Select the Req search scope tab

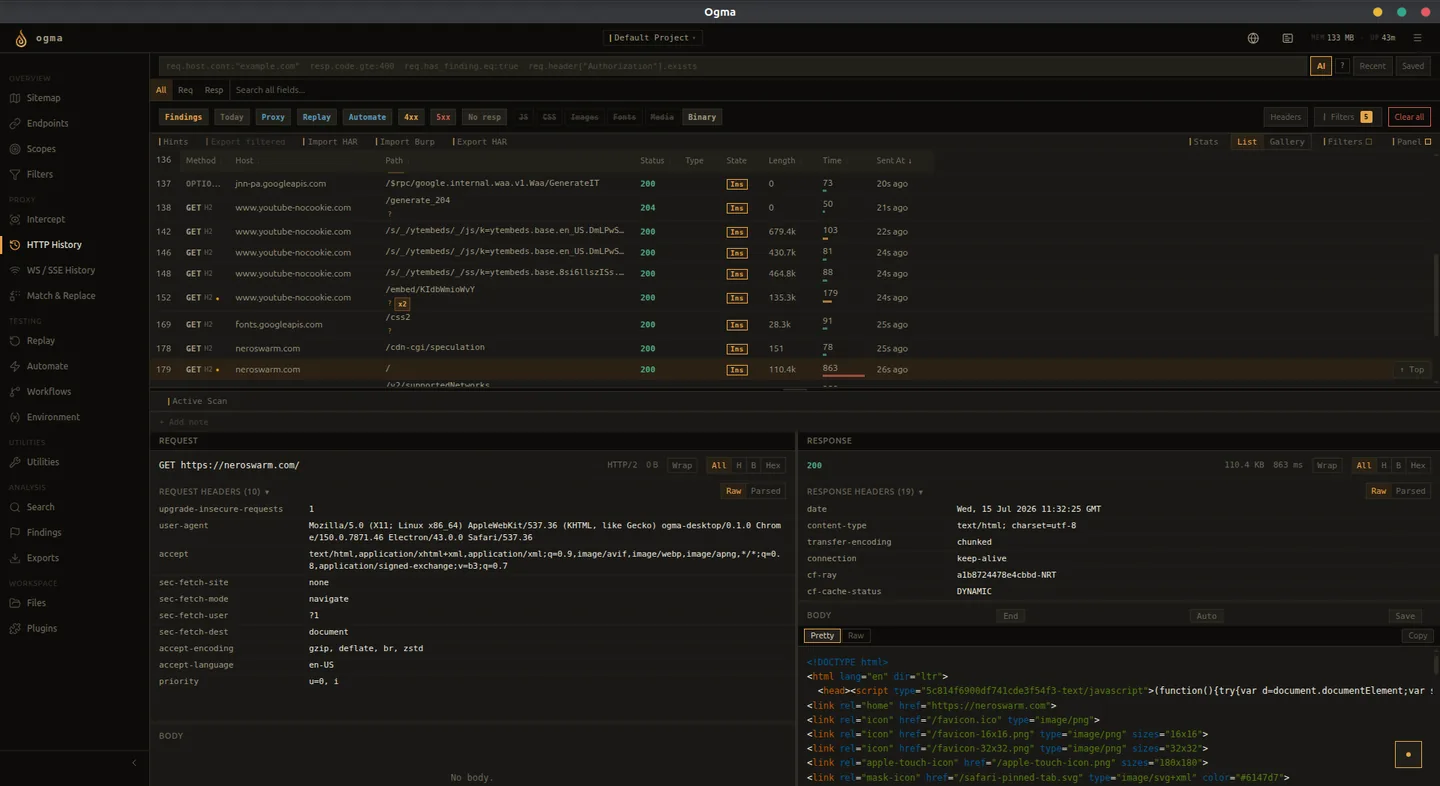[185, 90]
